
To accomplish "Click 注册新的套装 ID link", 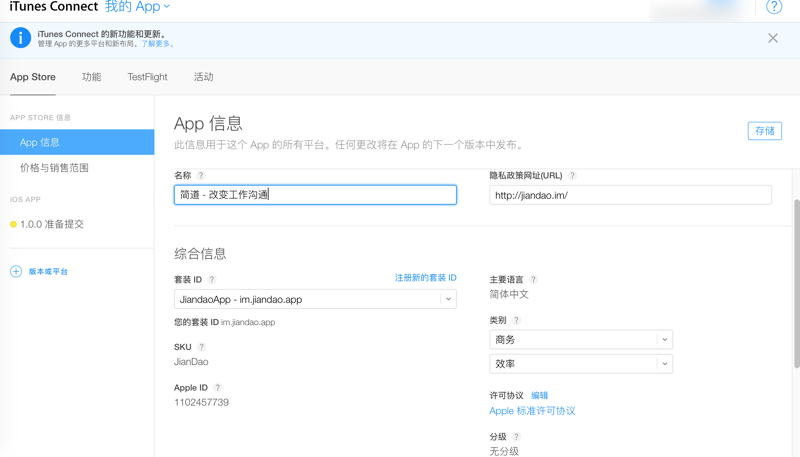I will click(x=426, y=277).
